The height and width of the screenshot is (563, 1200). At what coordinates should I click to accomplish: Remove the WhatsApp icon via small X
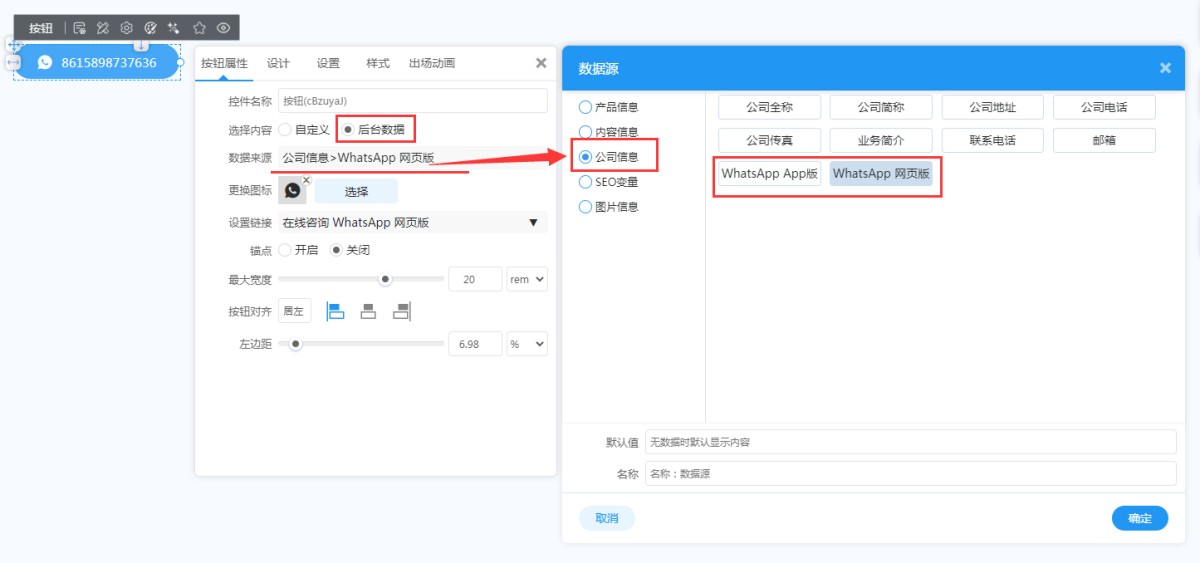point(306,180)
